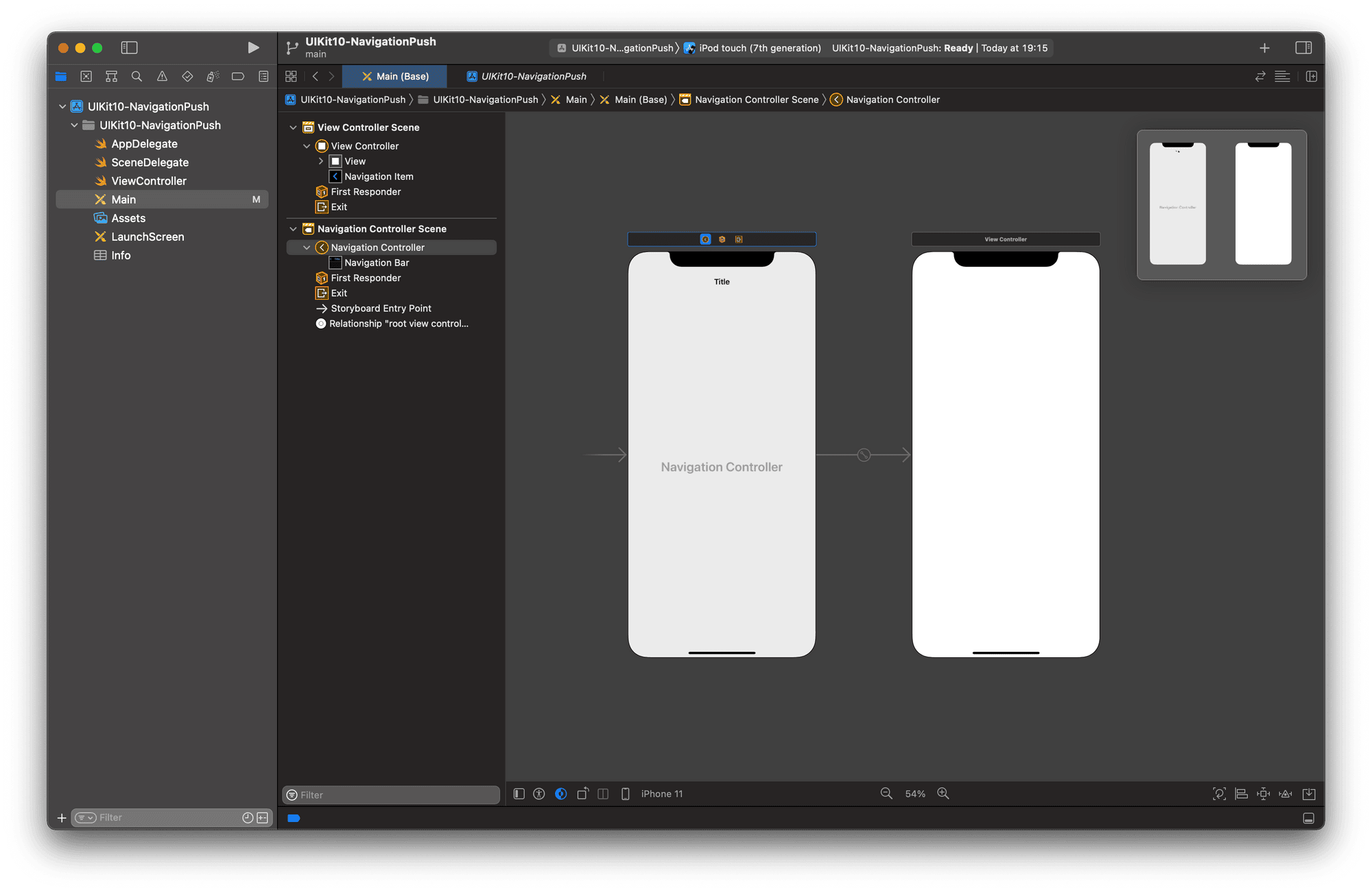1372x892 pixels.
Task: Click the Library/Object browser icon
Action: pyautogui.click(x=1262, y=47)
